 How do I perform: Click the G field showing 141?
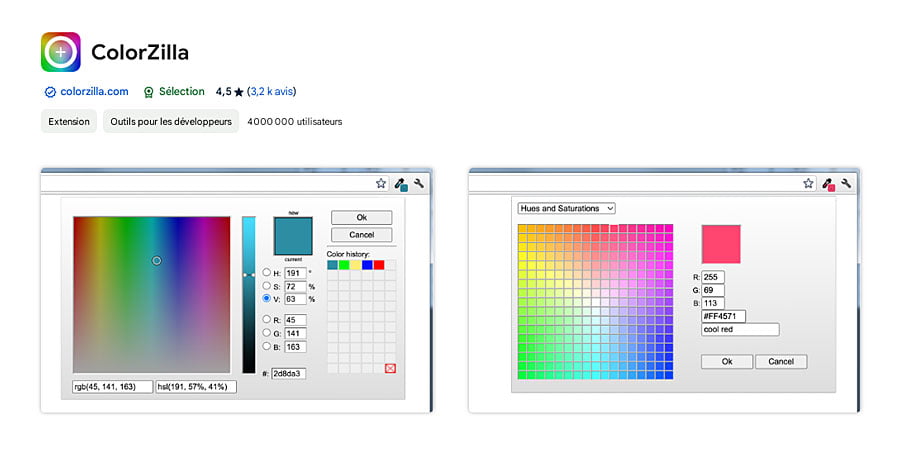[295, 333]
